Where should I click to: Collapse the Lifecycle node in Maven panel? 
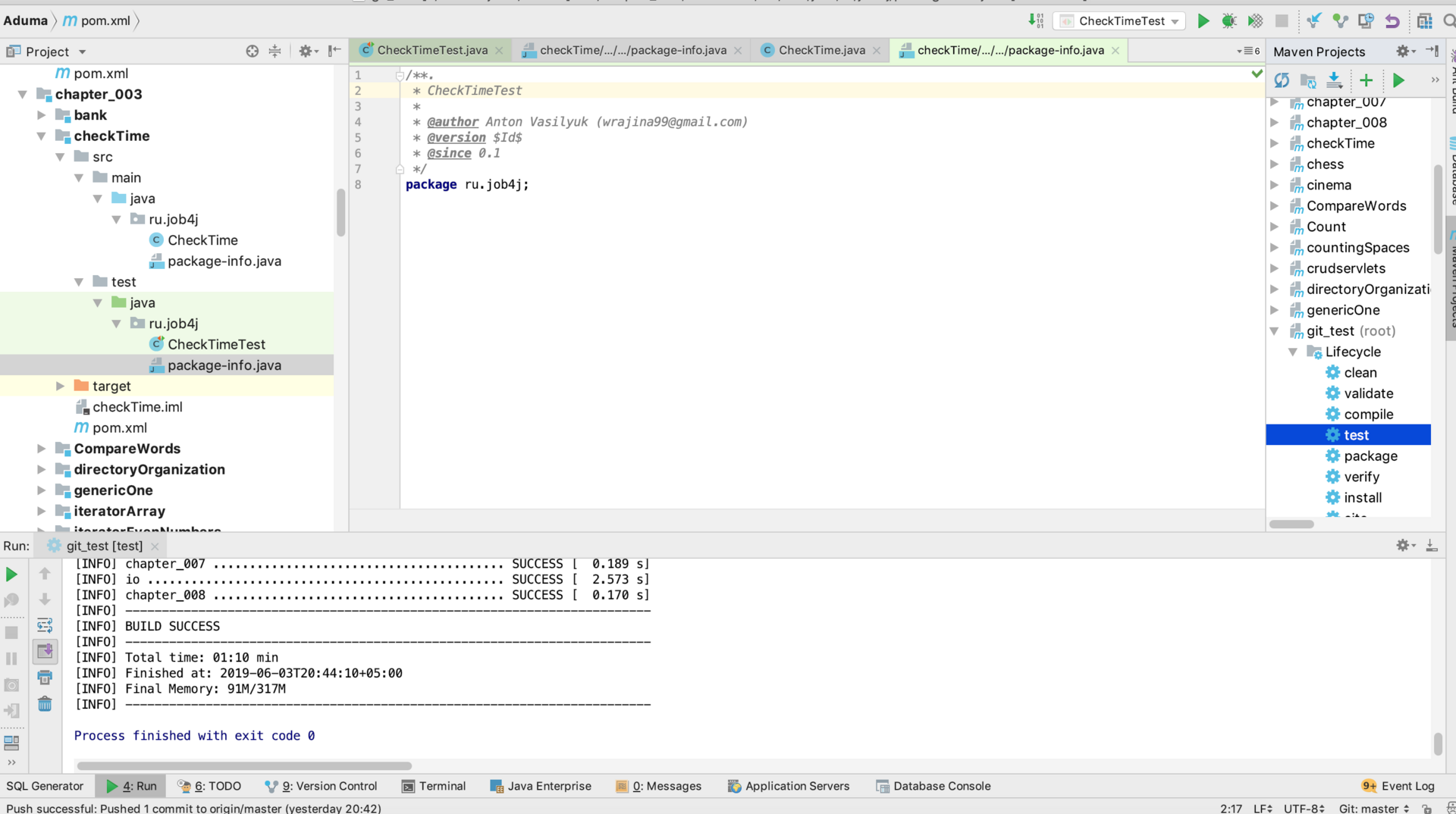pyautogui.click(x=1293, y=352)
